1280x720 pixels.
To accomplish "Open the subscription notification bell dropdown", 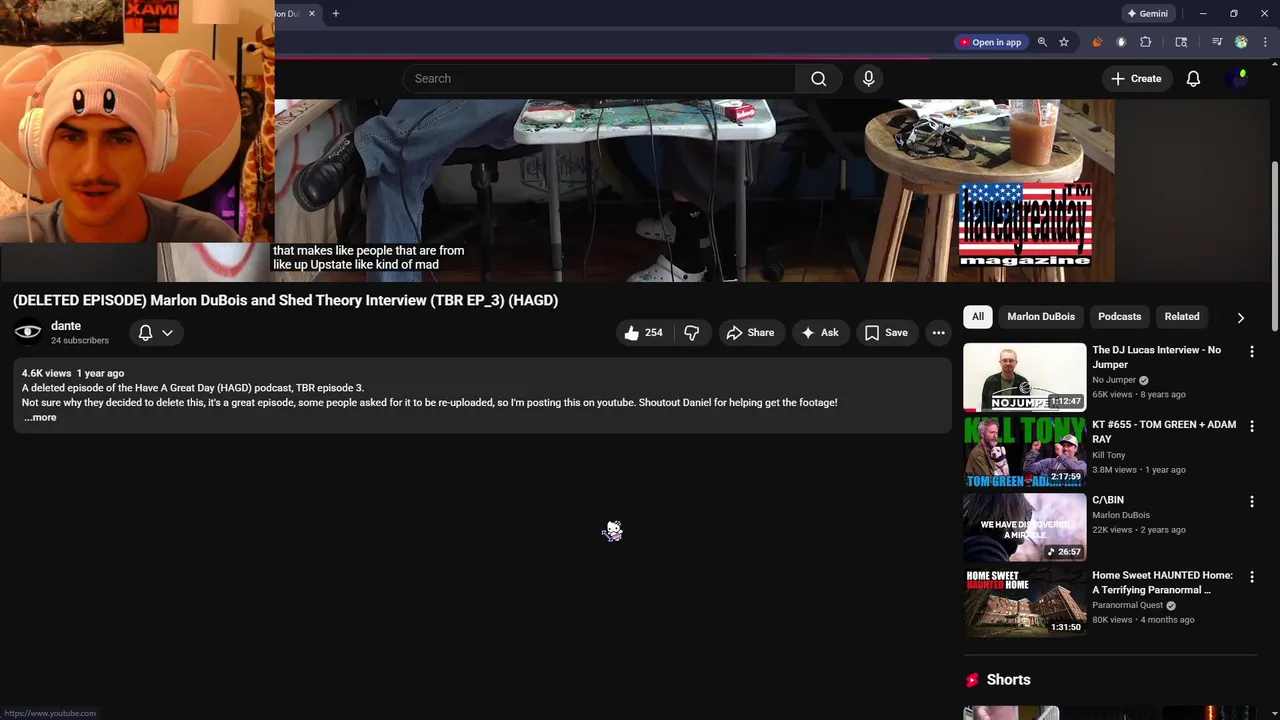I will pos(155,333).
